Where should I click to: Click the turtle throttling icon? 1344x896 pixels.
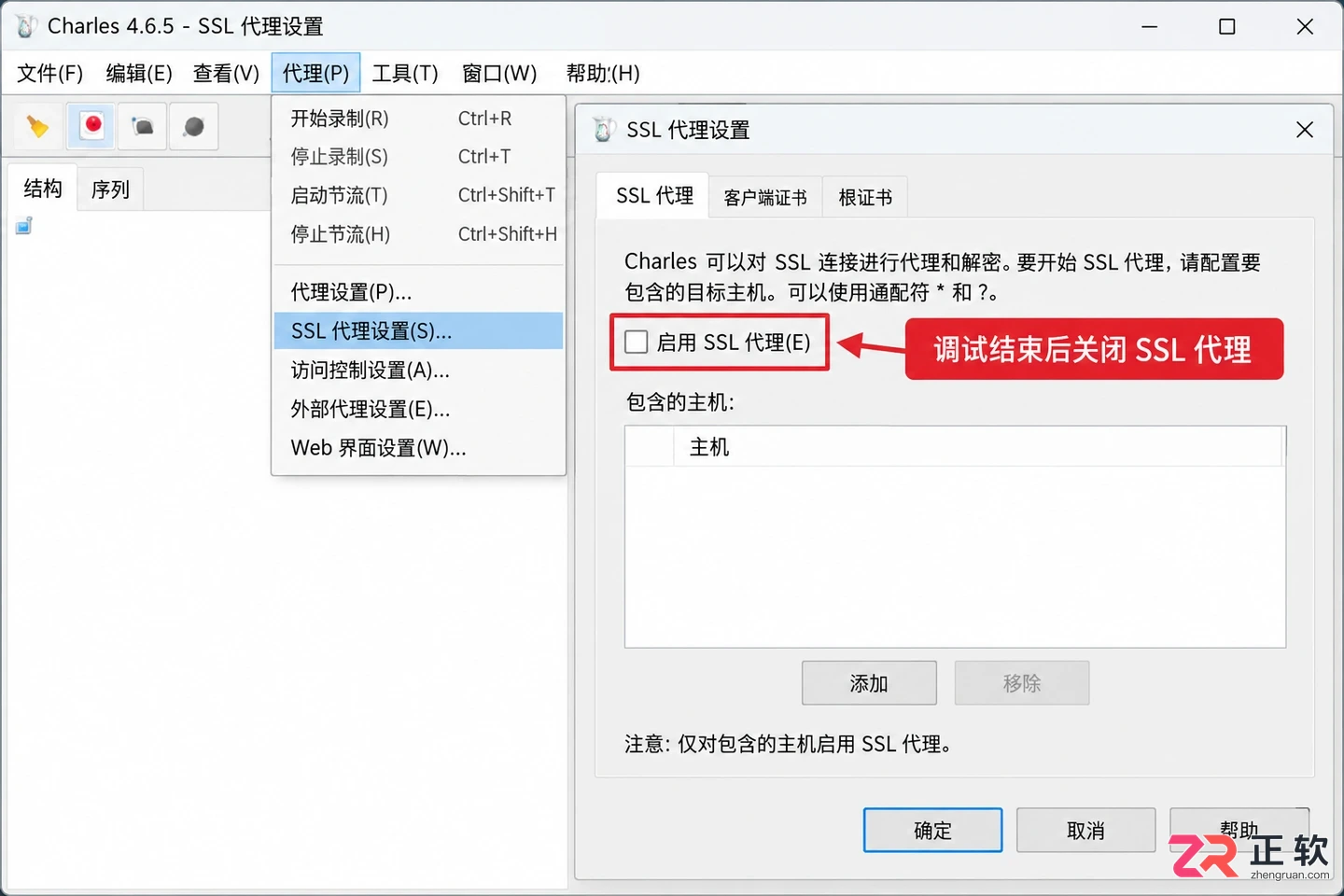coord(143,126)
